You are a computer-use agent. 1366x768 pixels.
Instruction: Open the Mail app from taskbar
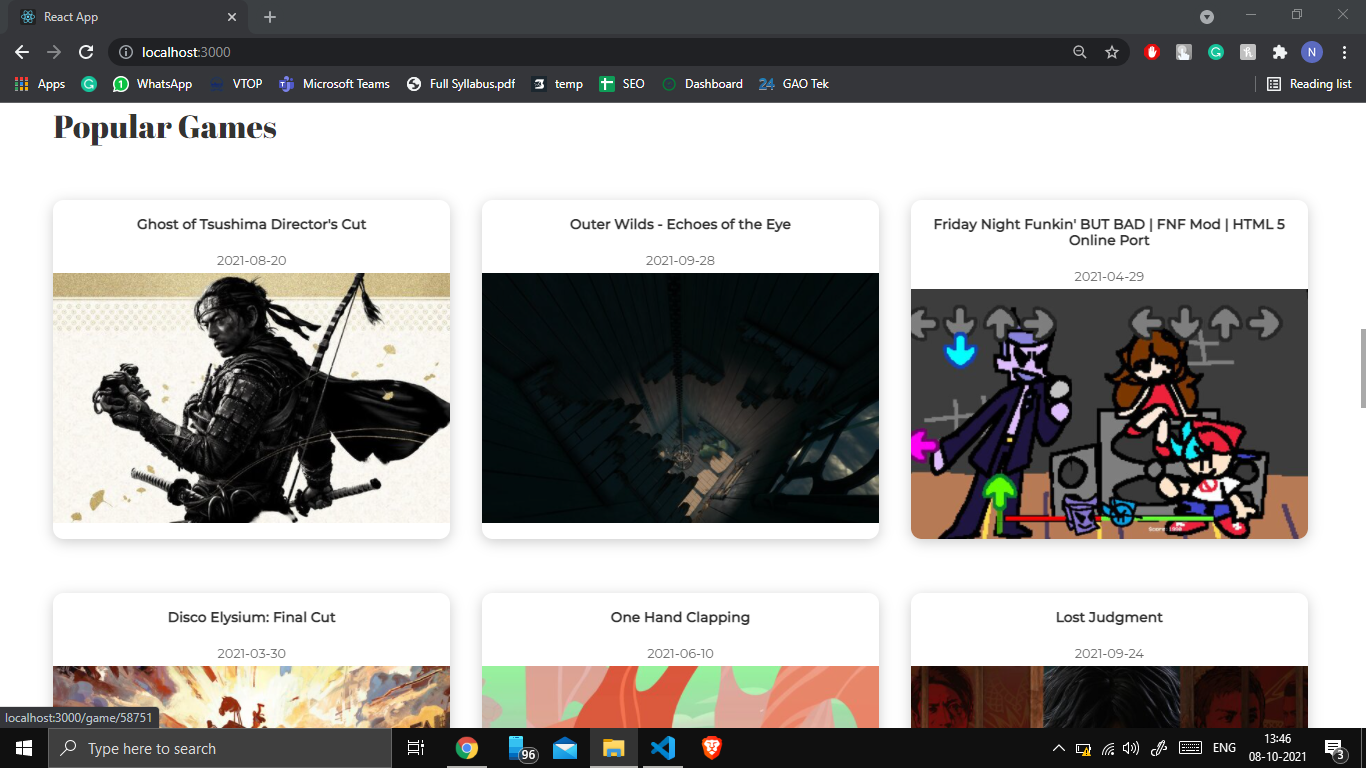point(565,748)
